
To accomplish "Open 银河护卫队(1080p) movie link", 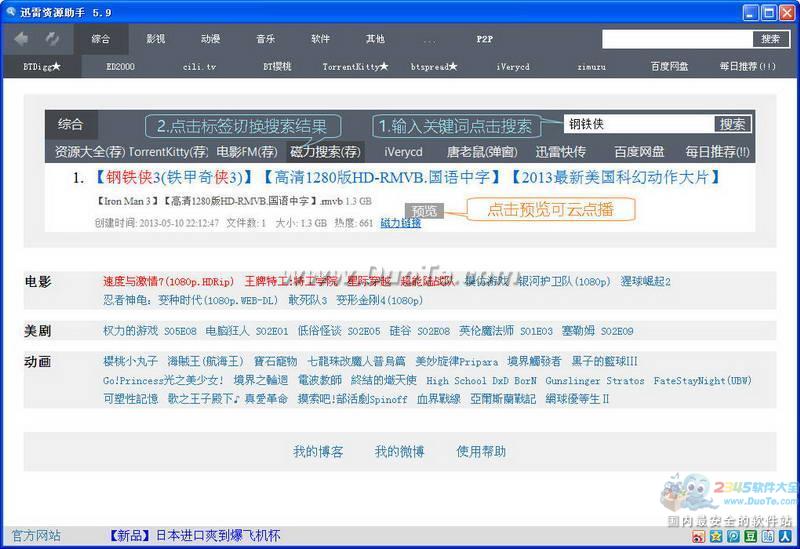I will click(x=564, y=282).
